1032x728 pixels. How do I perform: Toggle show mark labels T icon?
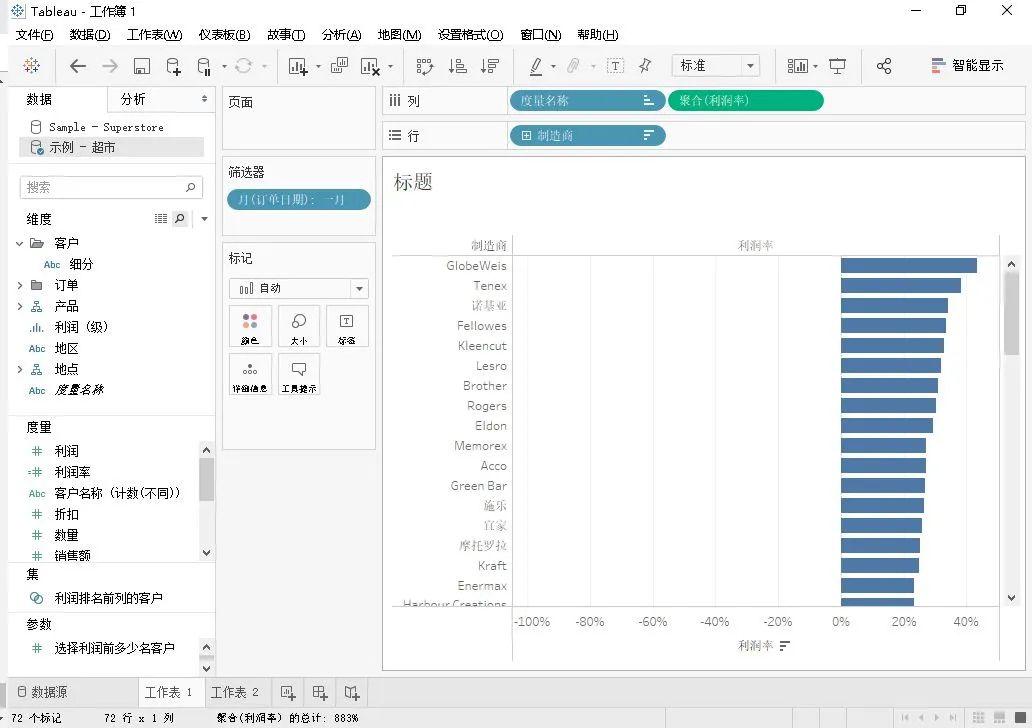(x=615, y=66)
